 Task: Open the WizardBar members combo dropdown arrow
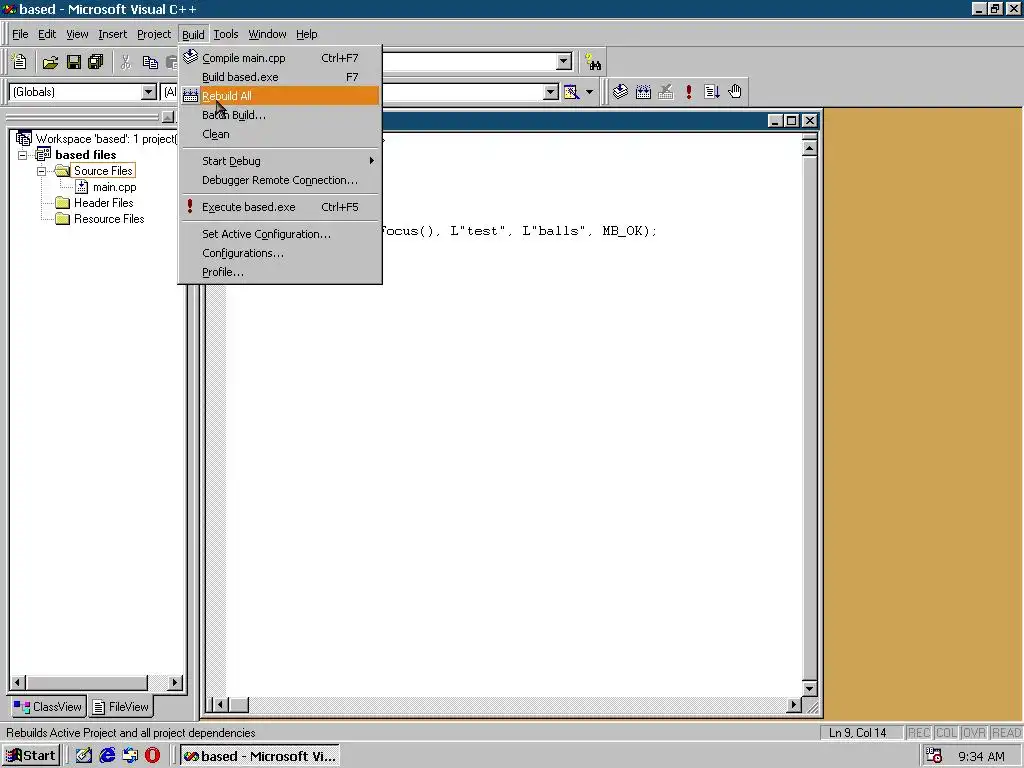[551, 92]
